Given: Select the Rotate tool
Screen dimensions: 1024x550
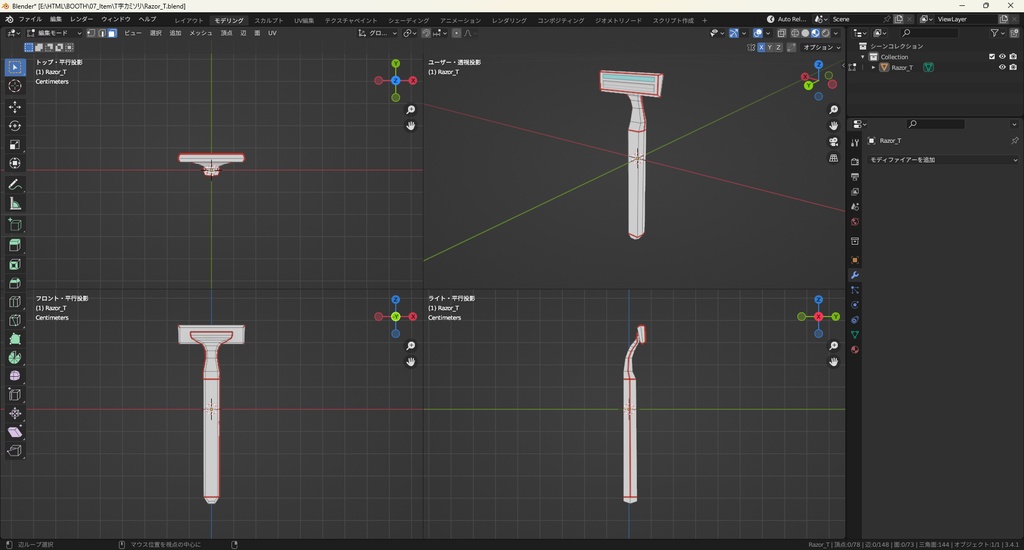Looking at the screenshot, I should [15, 125].
